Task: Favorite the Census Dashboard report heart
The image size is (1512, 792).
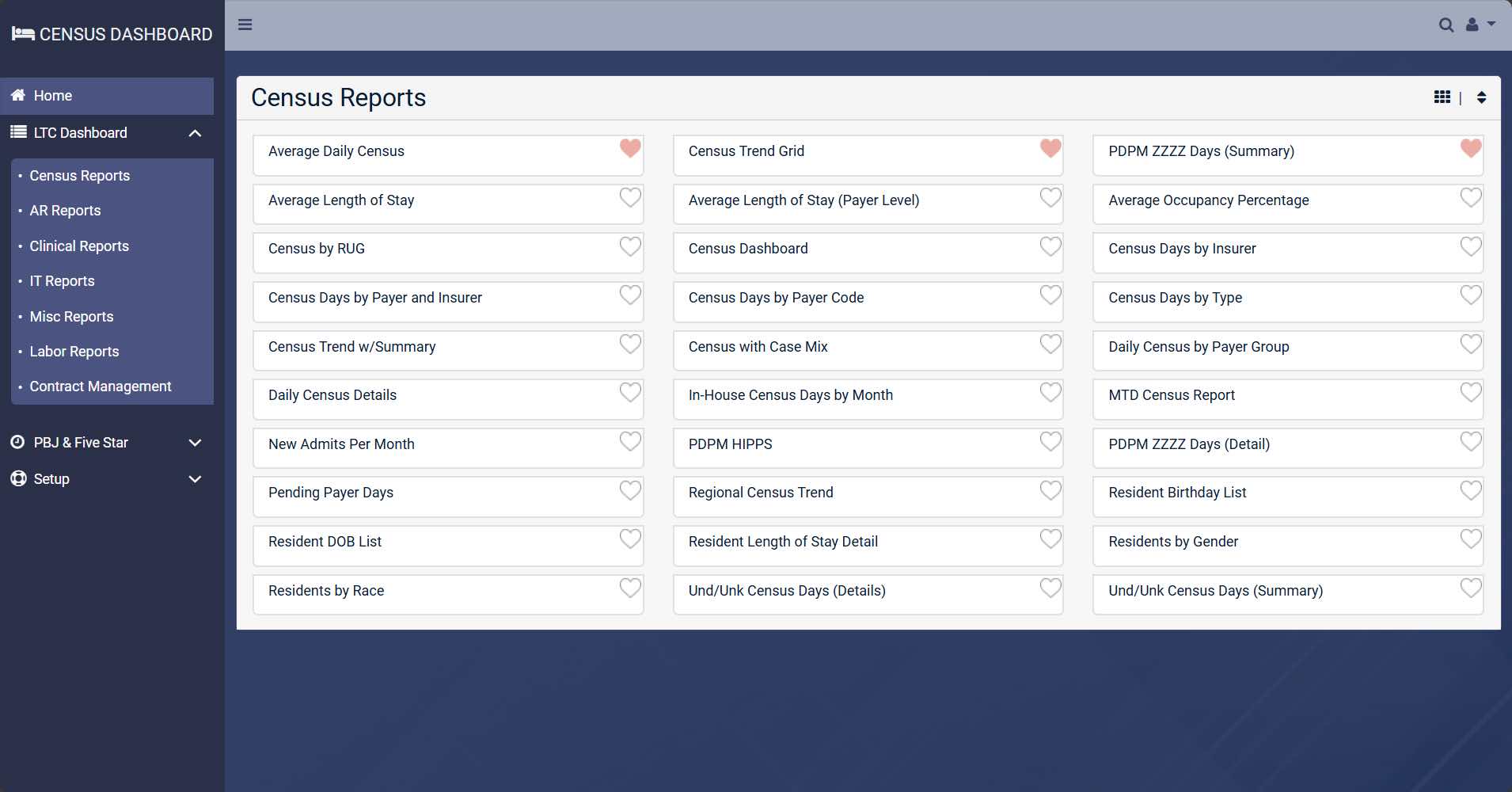Action: (1050, 246)
